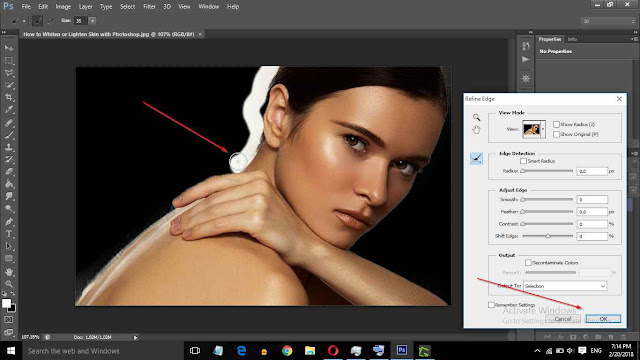
Task: Click the Contrast value input field
Action: tap(592, 224)
